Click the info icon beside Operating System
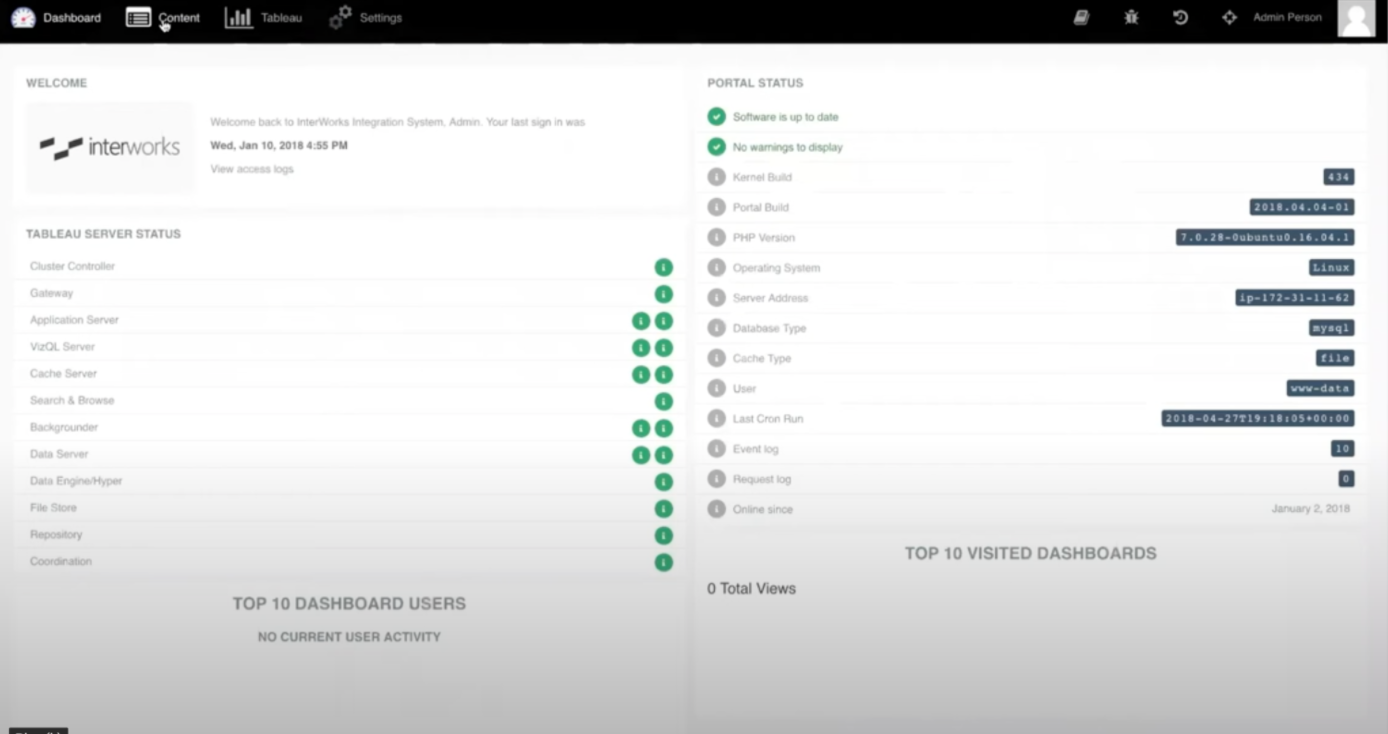 (x=716, y=268)
